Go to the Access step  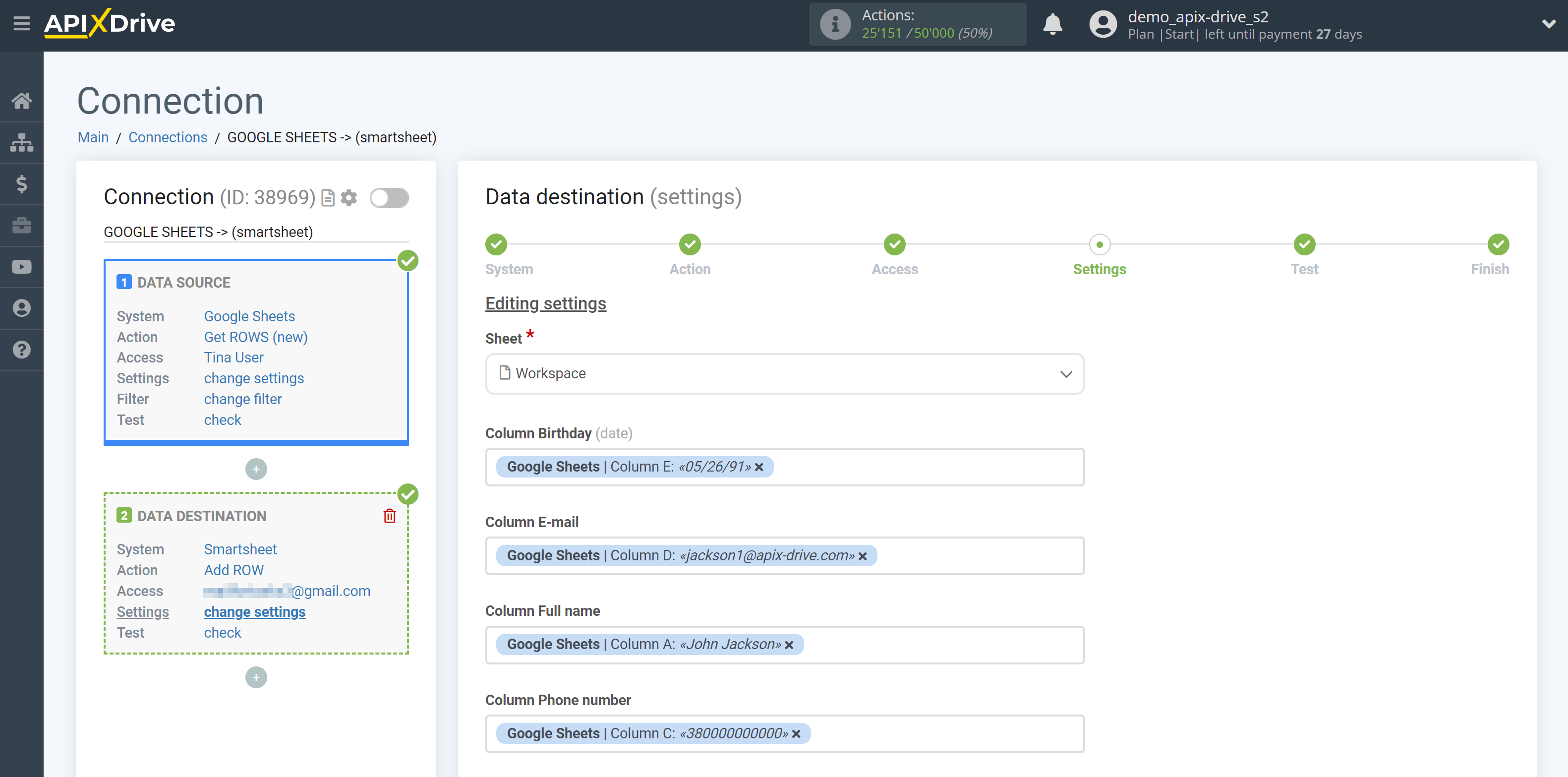(894, 245)
